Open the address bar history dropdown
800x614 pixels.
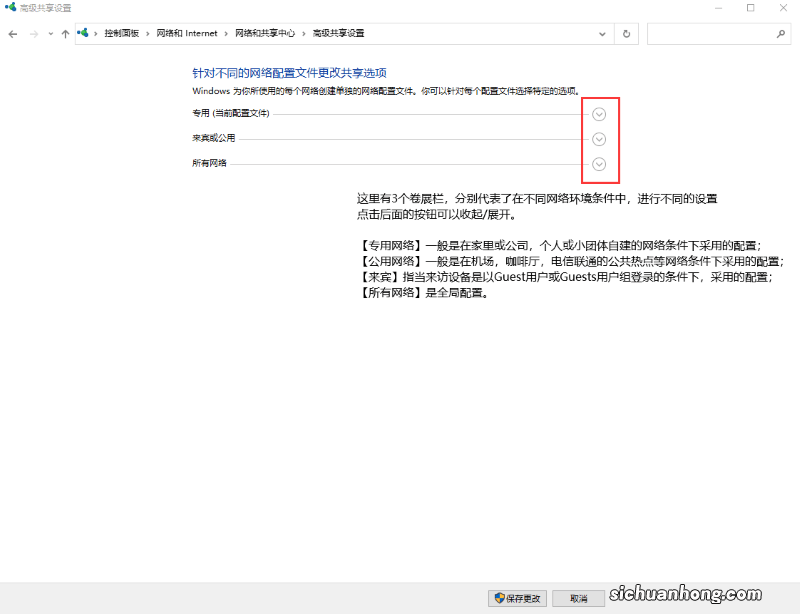coord(602,33)
